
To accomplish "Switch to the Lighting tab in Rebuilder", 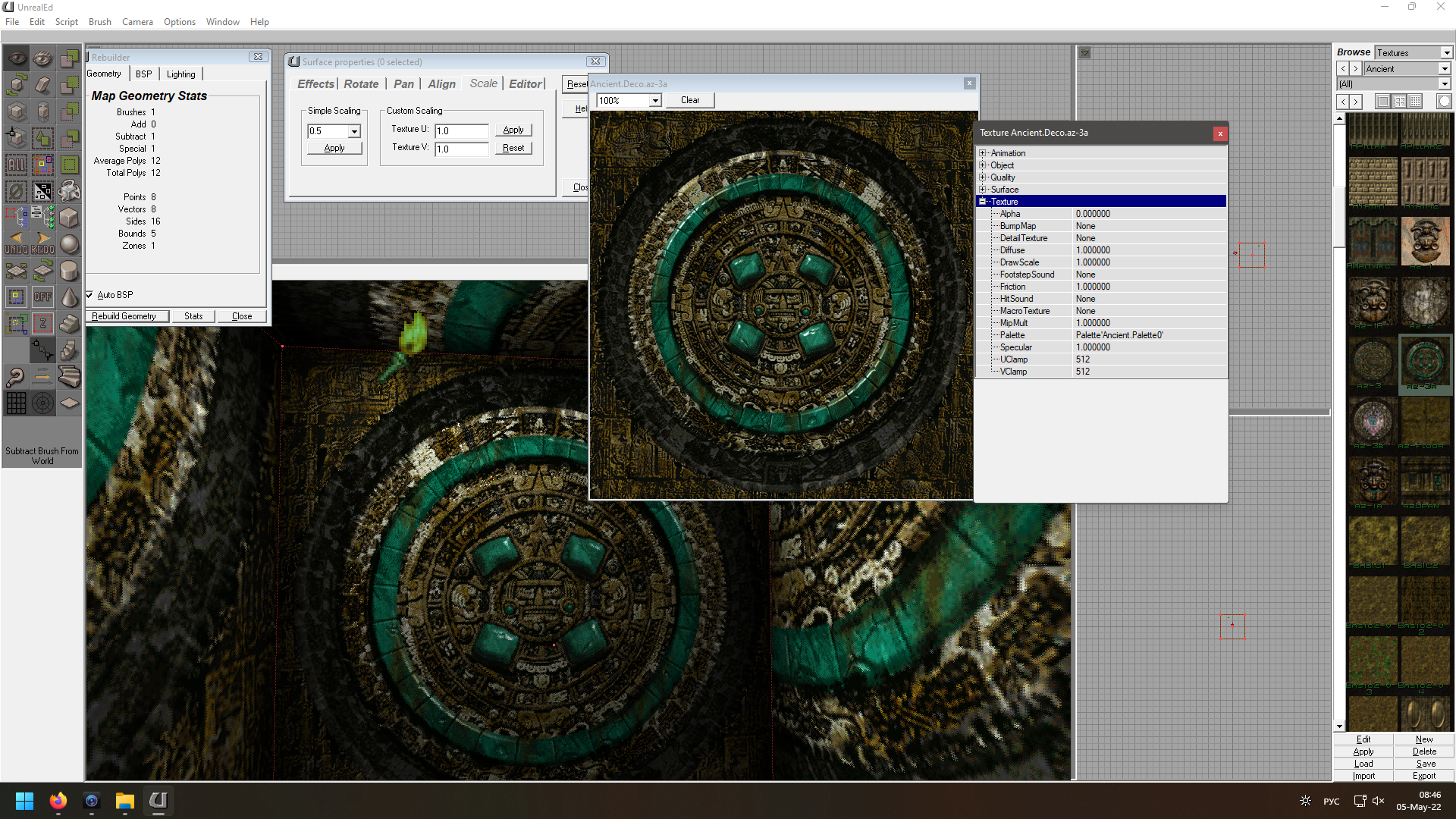I will (x=180, y=74).
